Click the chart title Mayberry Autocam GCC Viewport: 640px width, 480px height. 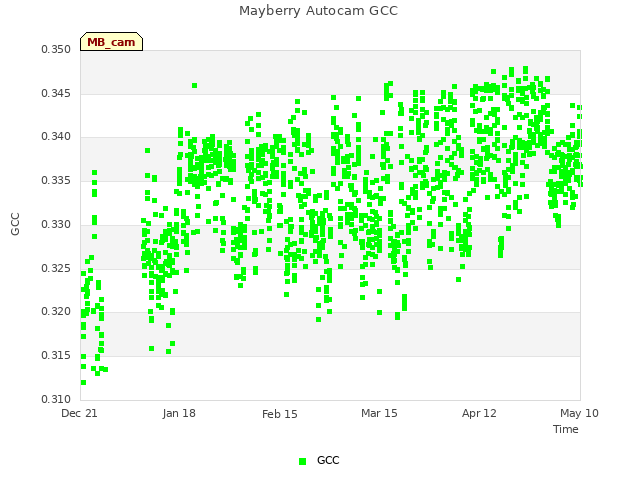(x=318, y=11)
